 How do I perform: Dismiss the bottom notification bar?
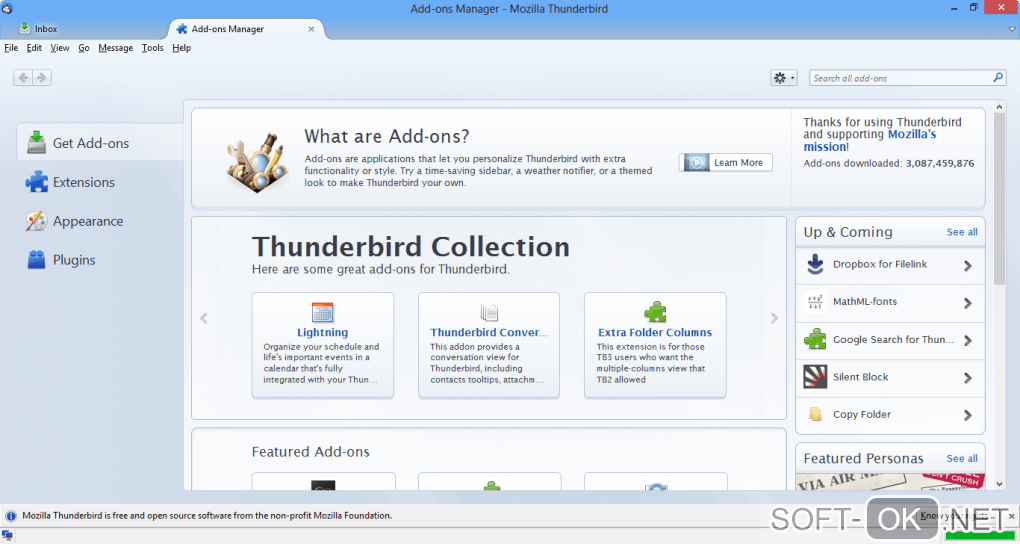pyautogui.click(x=1012, y=515)
